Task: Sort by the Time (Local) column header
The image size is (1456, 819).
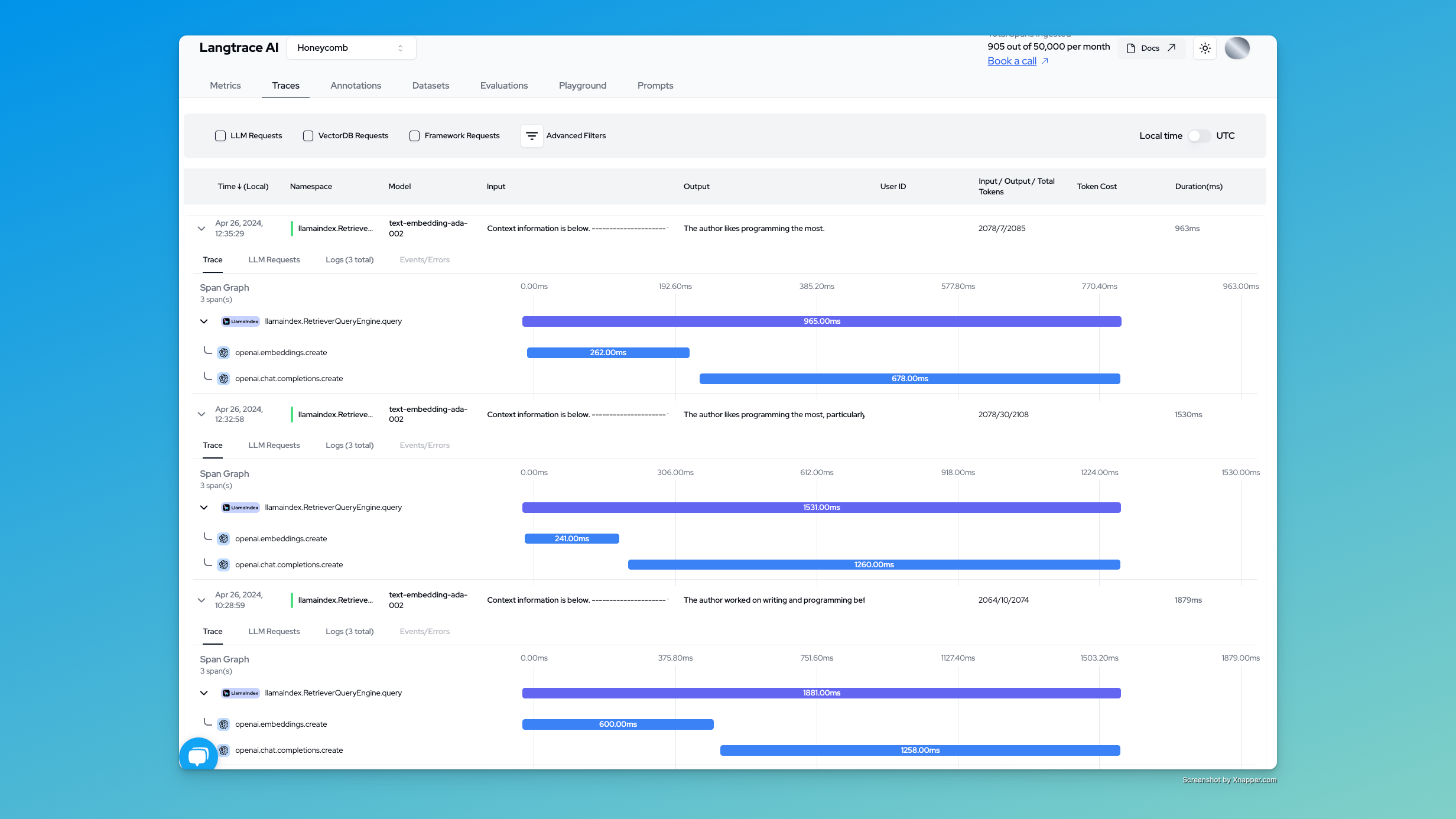Action: (243, 187)
